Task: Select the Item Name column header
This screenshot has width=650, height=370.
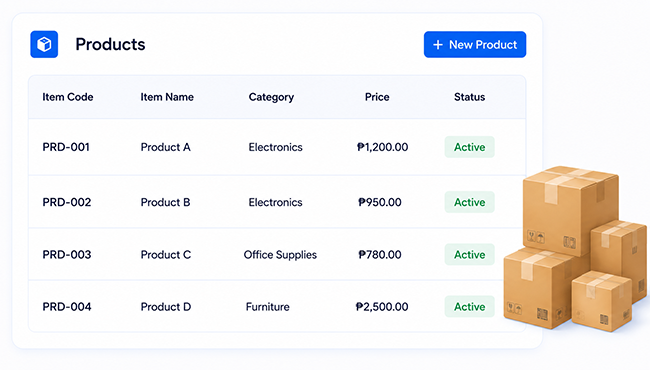Action: [x=167, y=97]
